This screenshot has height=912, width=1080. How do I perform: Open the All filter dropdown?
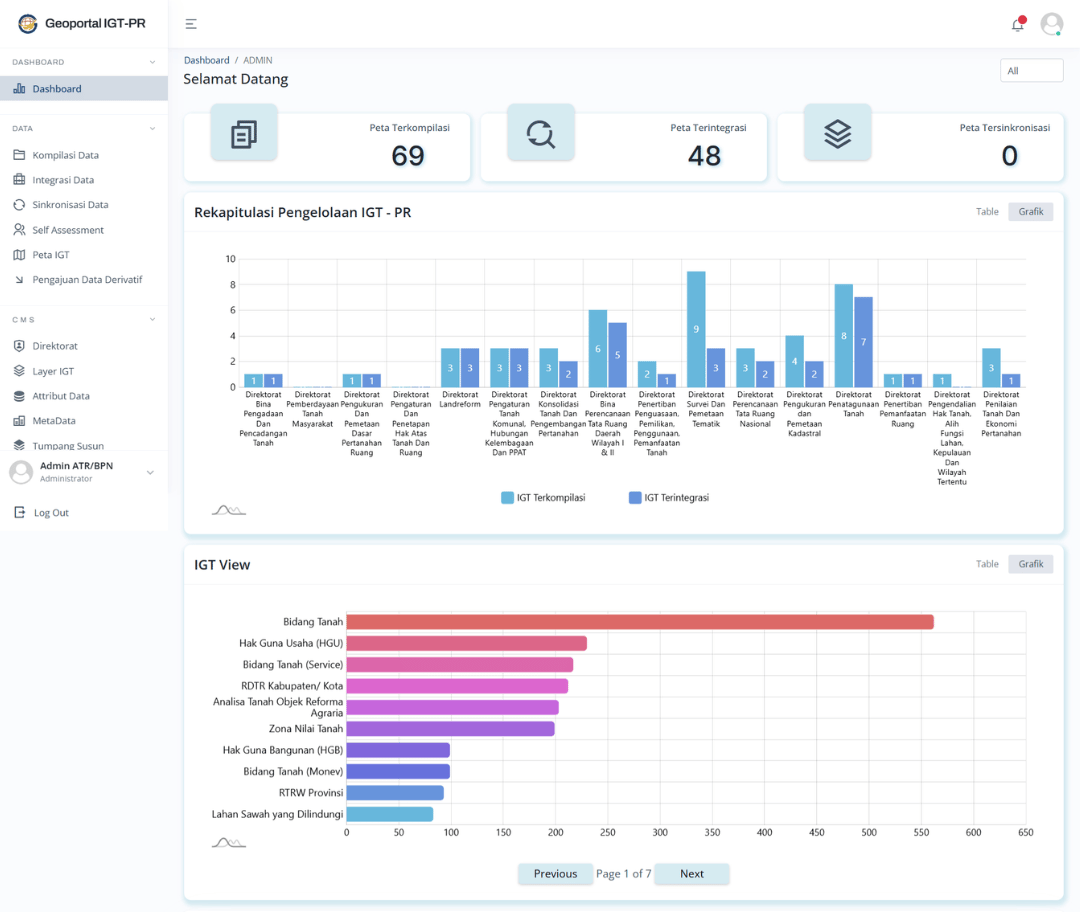[1031, 71]
